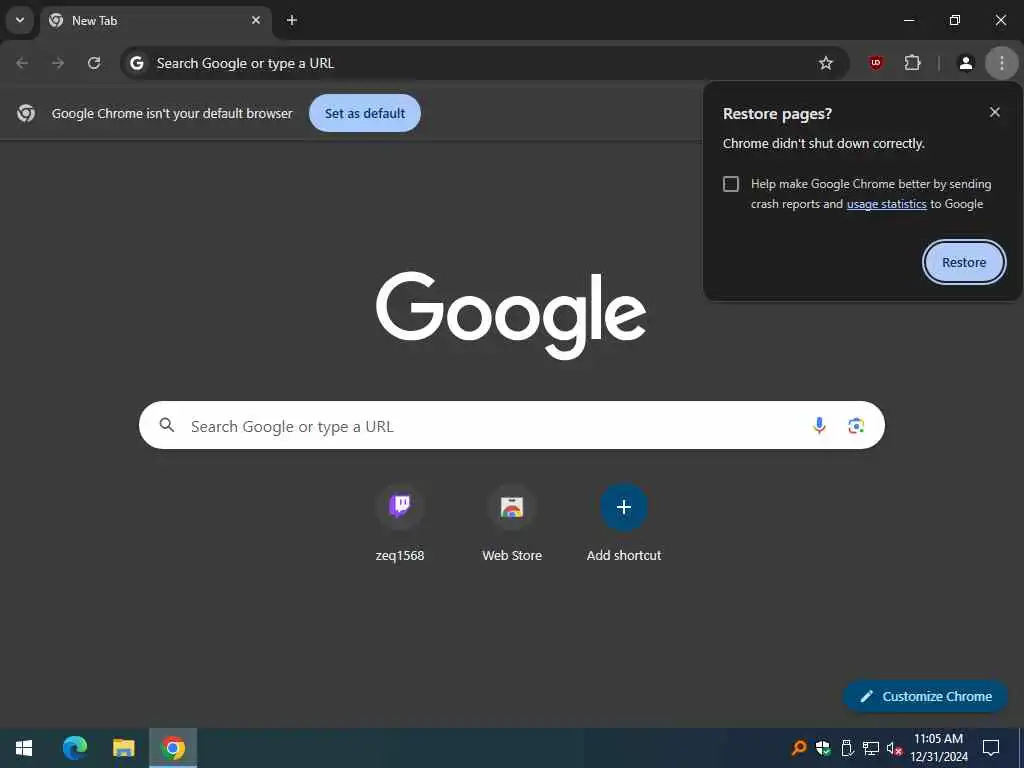Open the zeq1568 Twitch shortcut

click(x=400, y=523)
